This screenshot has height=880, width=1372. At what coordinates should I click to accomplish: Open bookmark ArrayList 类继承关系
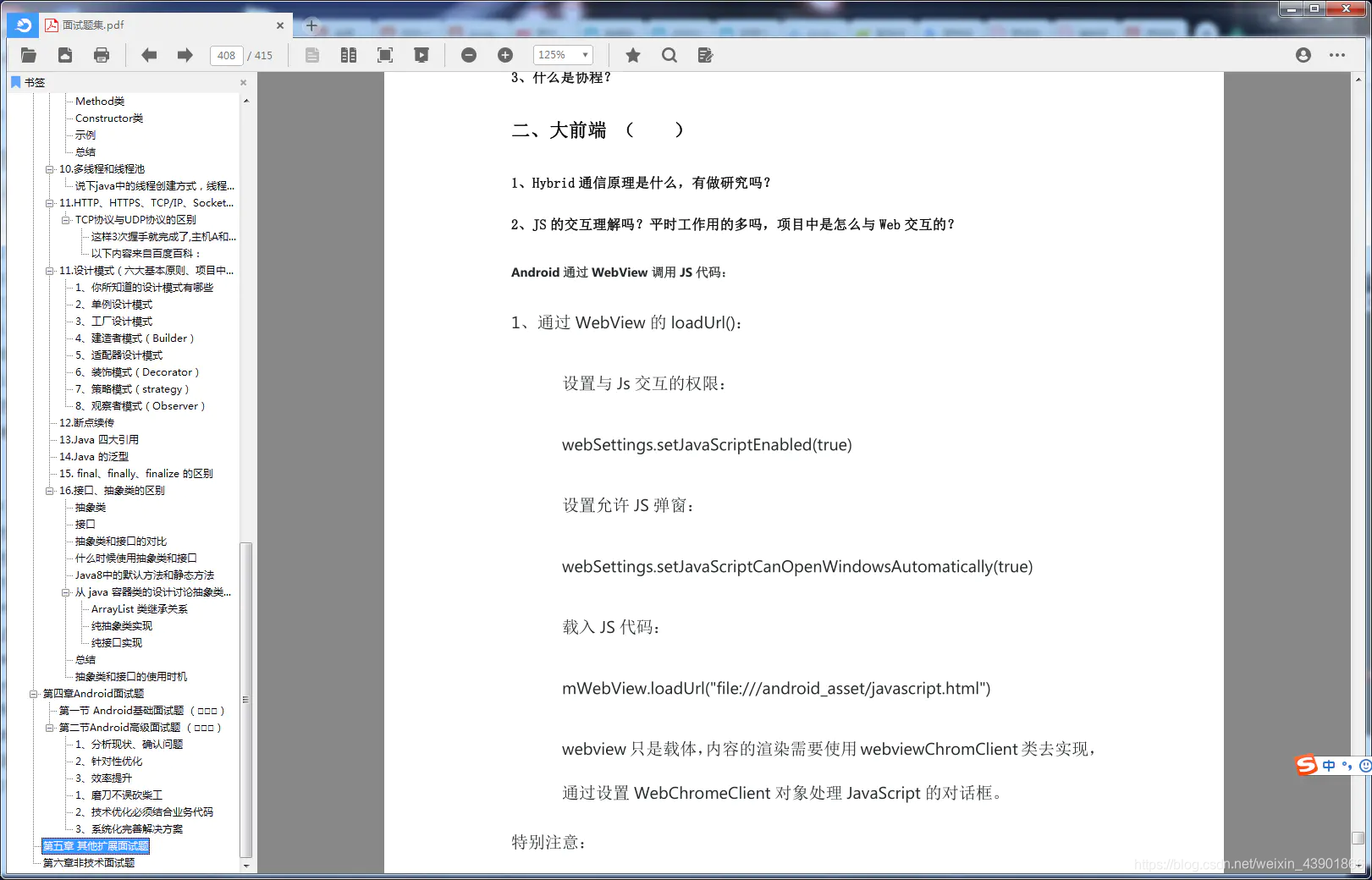tap(140, 609)
